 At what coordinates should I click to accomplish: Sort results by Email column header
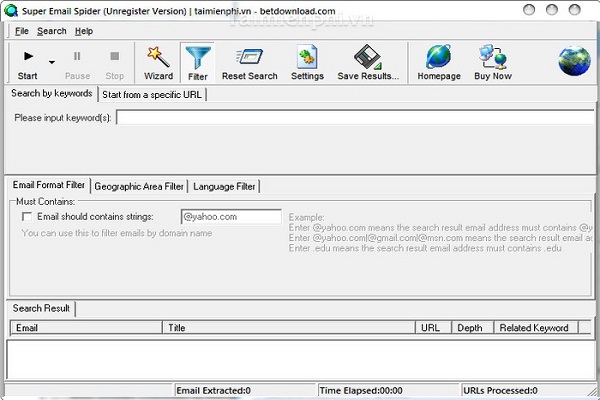(x=86, y=328)
